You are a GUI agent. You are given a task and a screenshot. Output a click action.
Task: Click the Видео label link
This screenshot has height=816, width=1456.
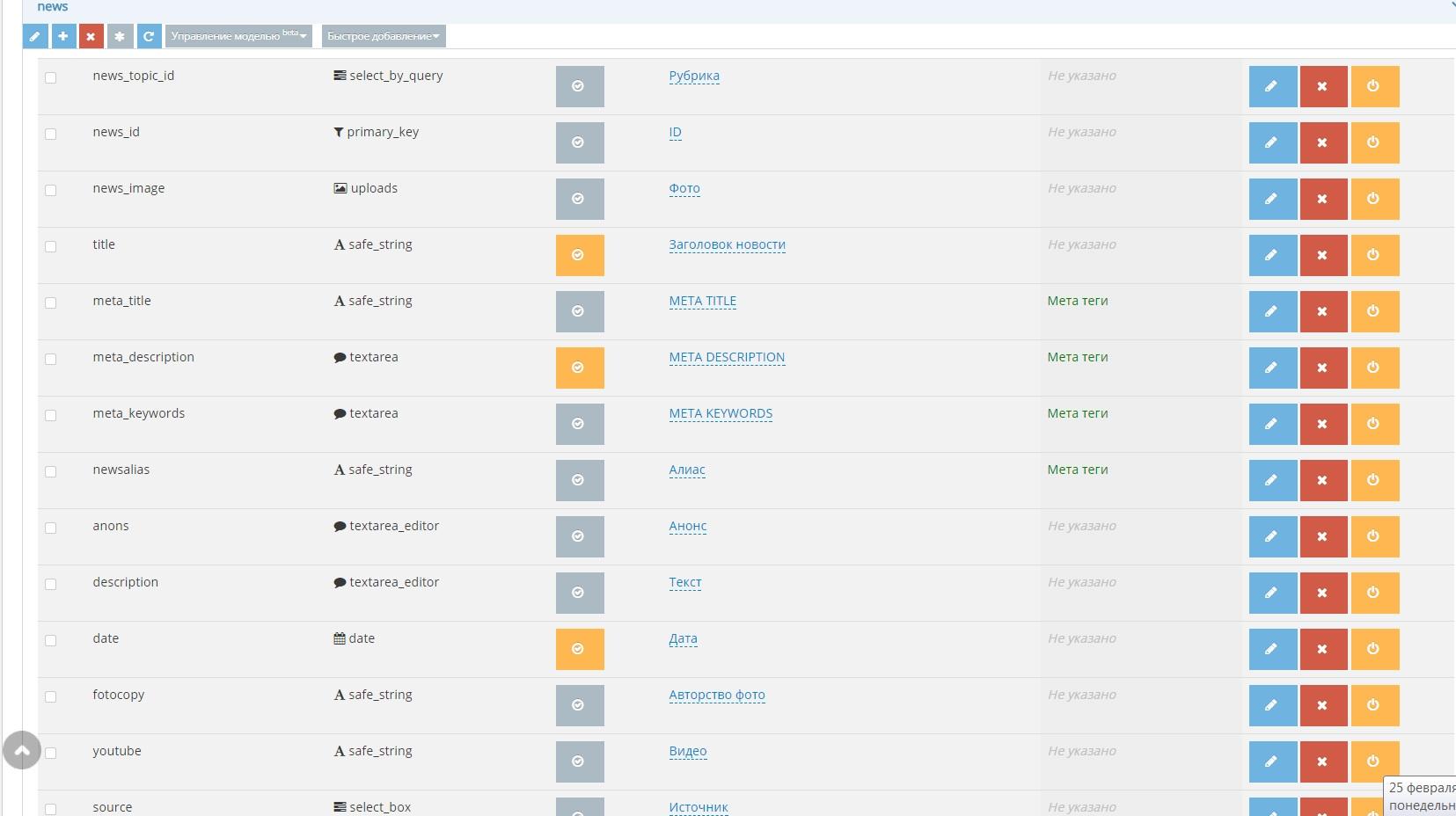point(688,751)
